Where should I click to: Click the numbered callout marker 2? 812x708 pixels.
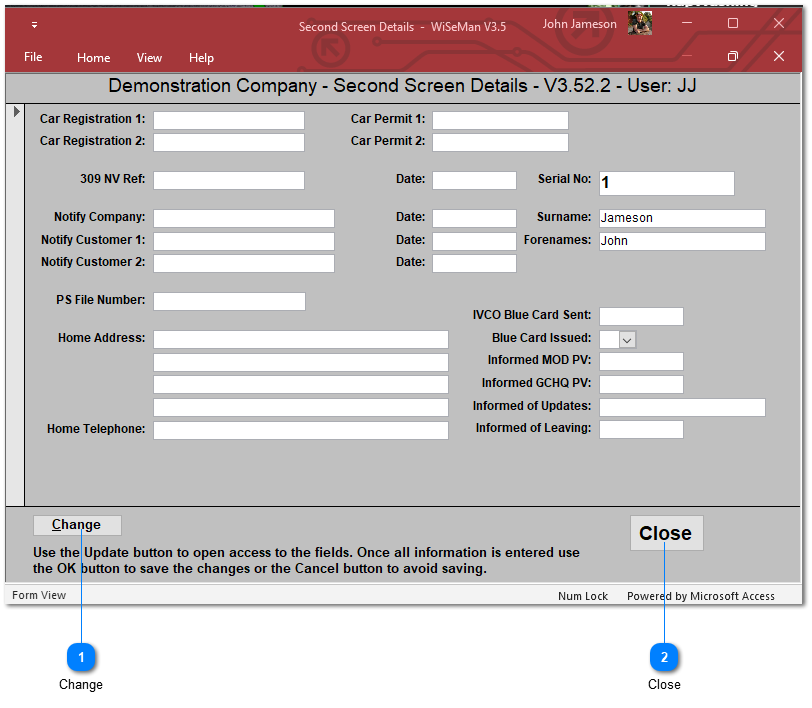[664, 657]
